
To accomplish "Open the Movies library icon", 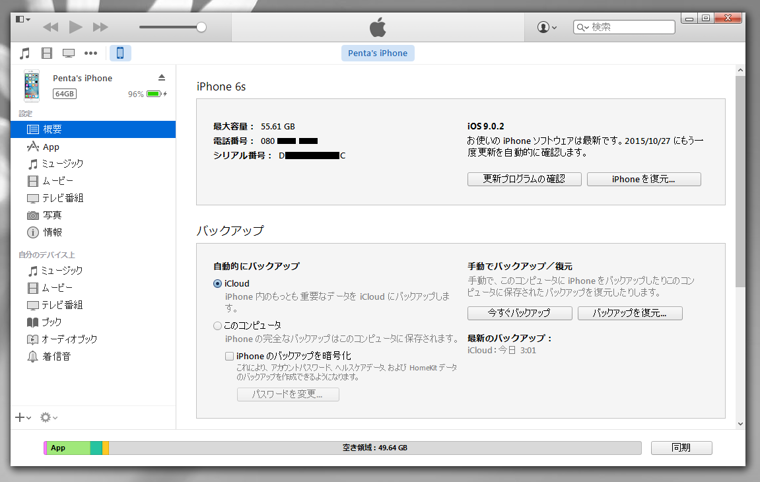I will 47,53.
